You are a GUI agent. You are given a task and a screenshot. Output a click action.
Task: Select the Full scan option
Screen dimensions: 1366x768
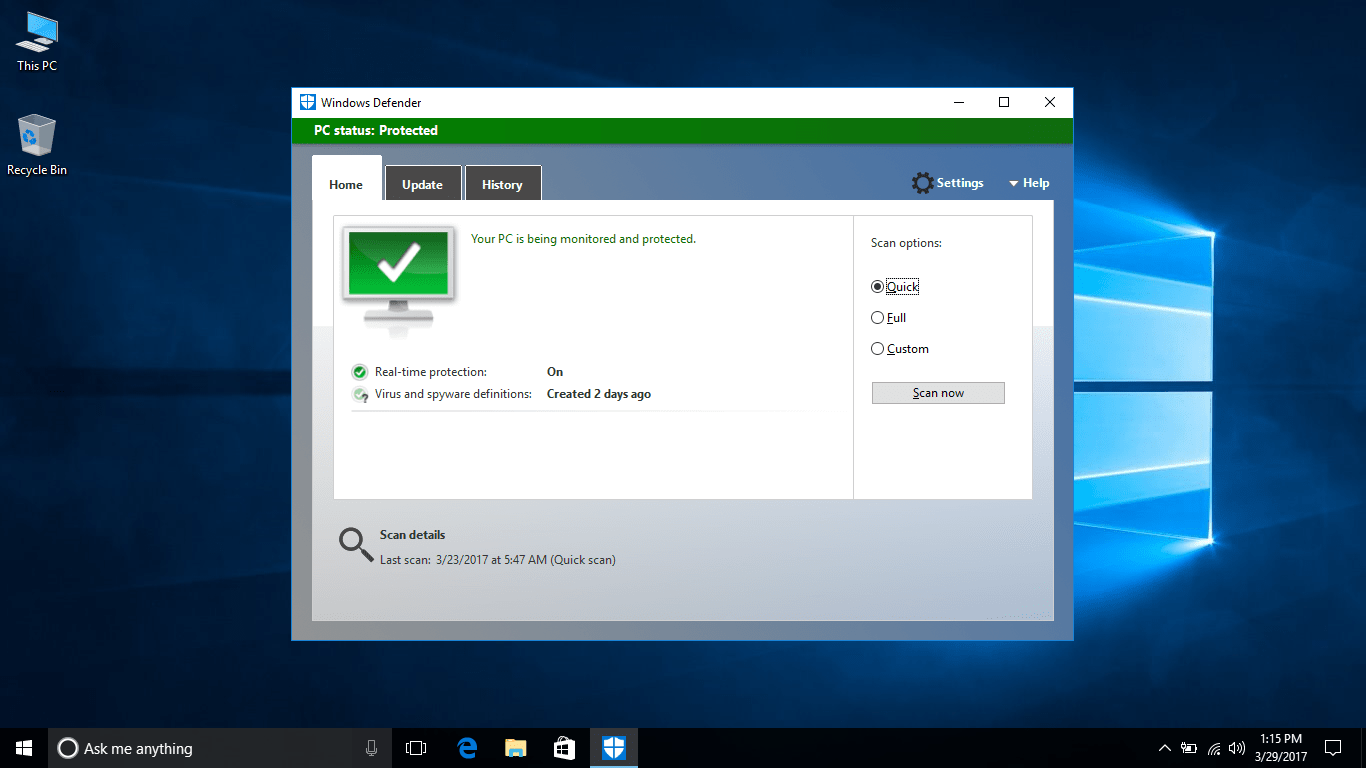pyautogui.click(x=889, y=318)
